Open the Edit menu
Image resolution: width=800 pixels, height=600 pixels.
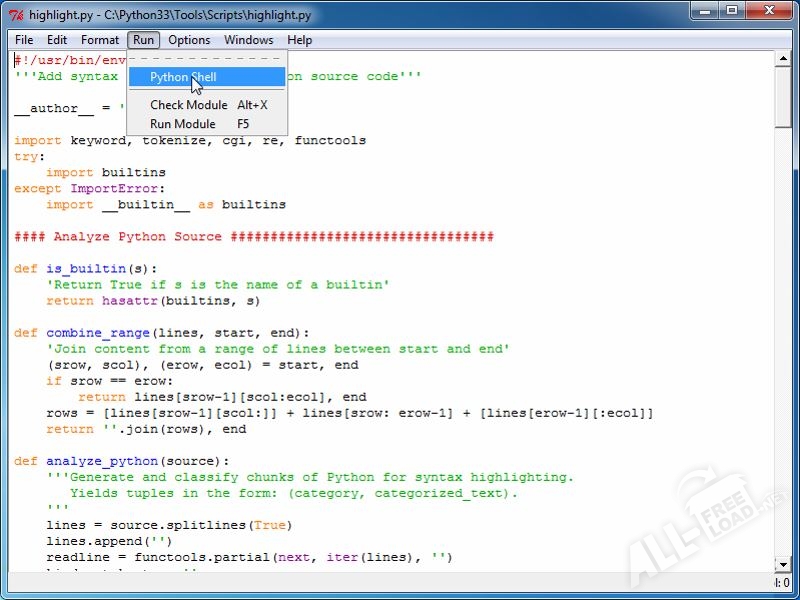click(57, 40)
